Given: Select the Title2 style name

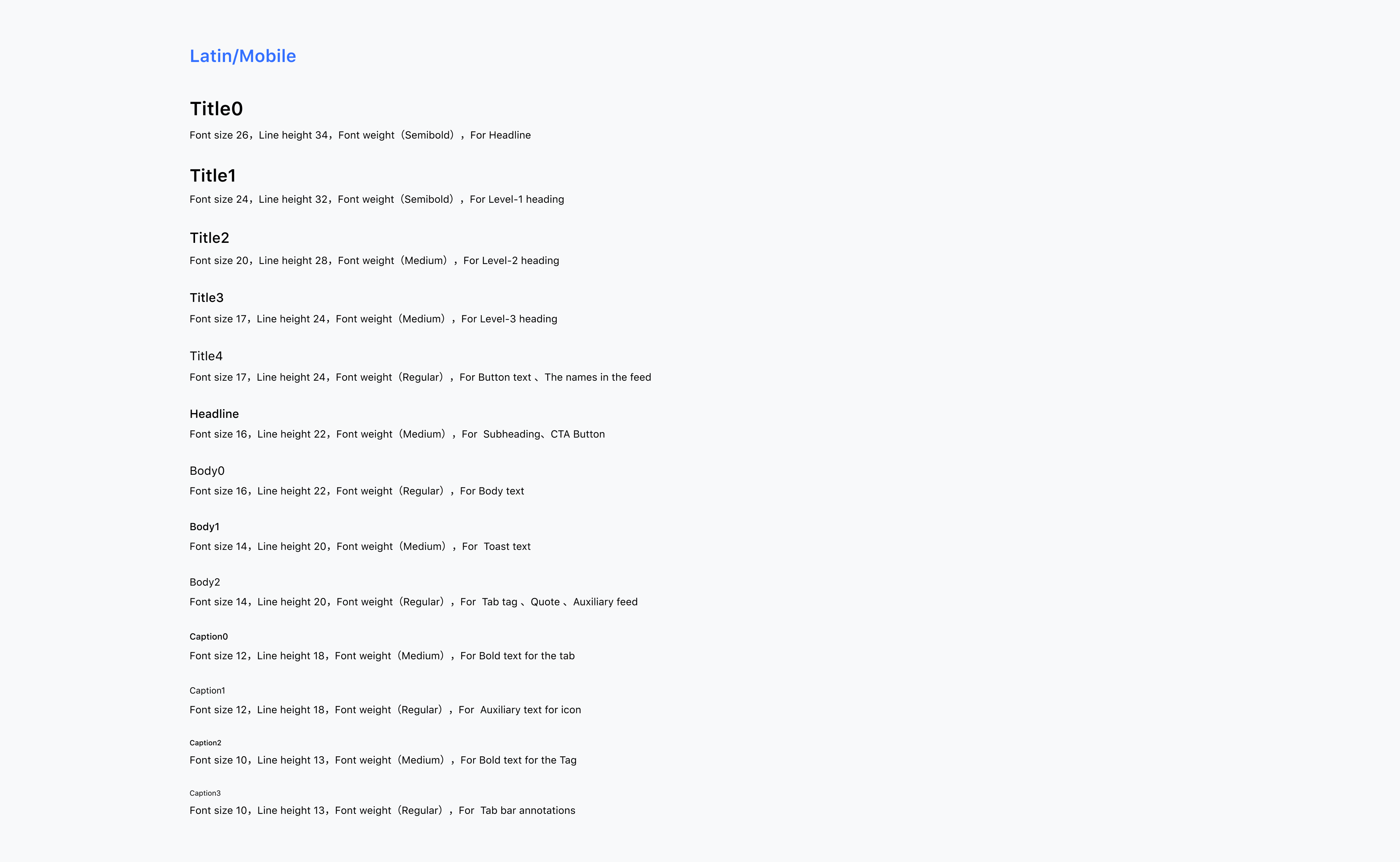Looking at the screenshot, I should [209, 238].
